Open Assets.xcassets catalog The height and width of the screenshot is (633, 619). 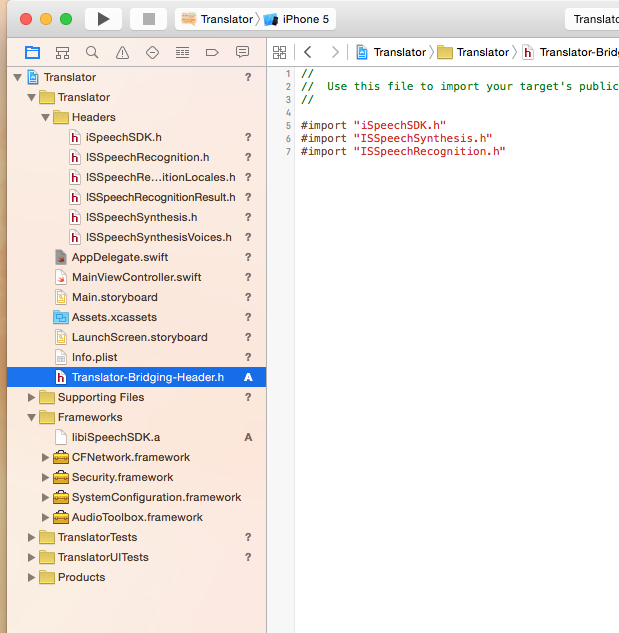click(x=136, y=317)
